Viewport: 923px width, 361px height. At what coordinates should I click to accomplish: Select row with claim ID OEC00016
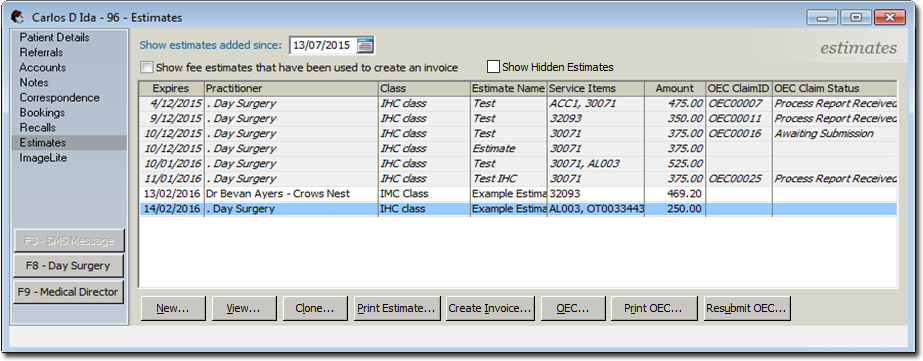coord(518,134)
